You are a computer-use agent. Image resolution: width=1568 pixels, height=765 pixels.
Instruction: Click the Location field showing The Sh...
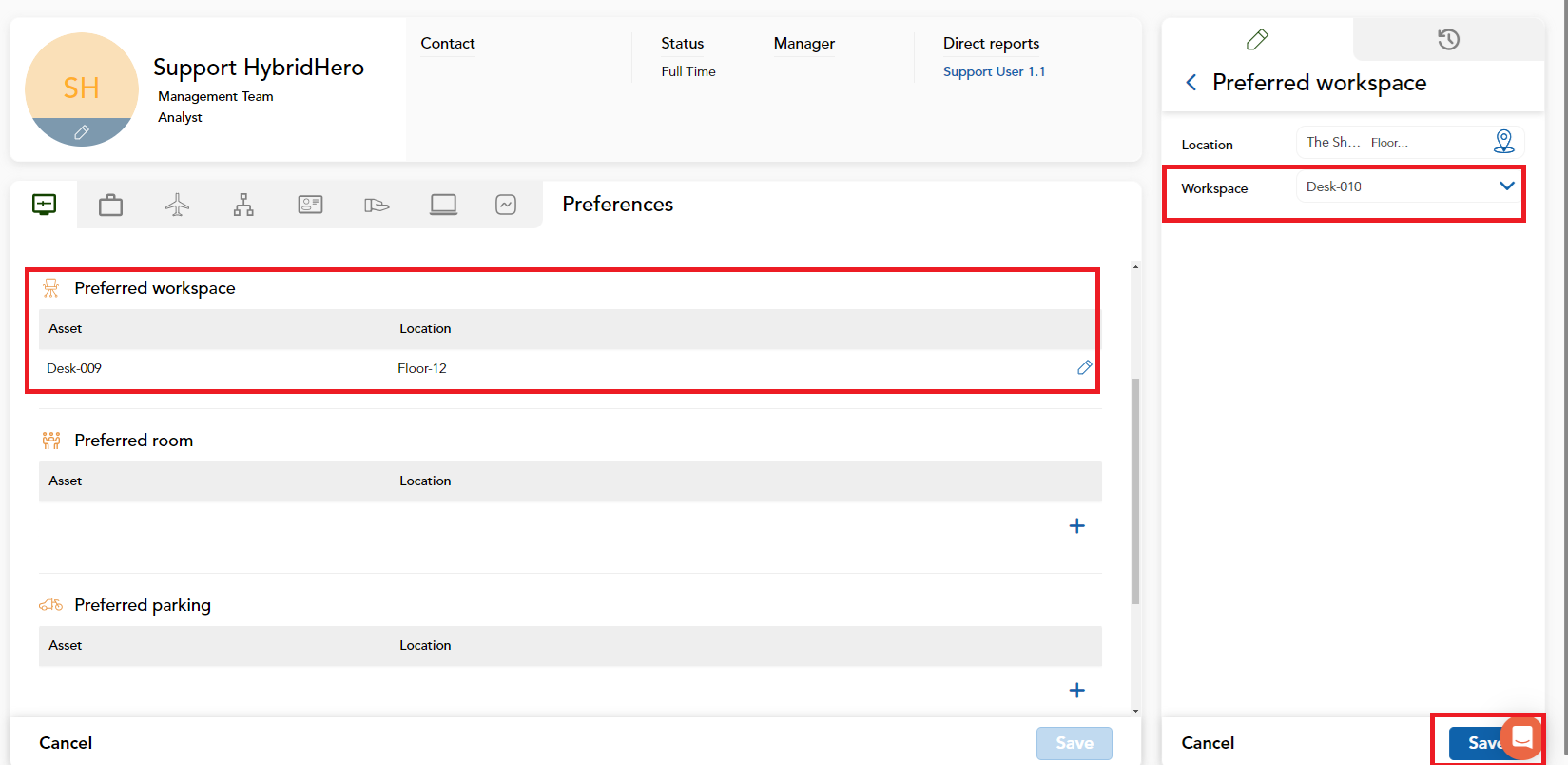[x=1410, y=142]
